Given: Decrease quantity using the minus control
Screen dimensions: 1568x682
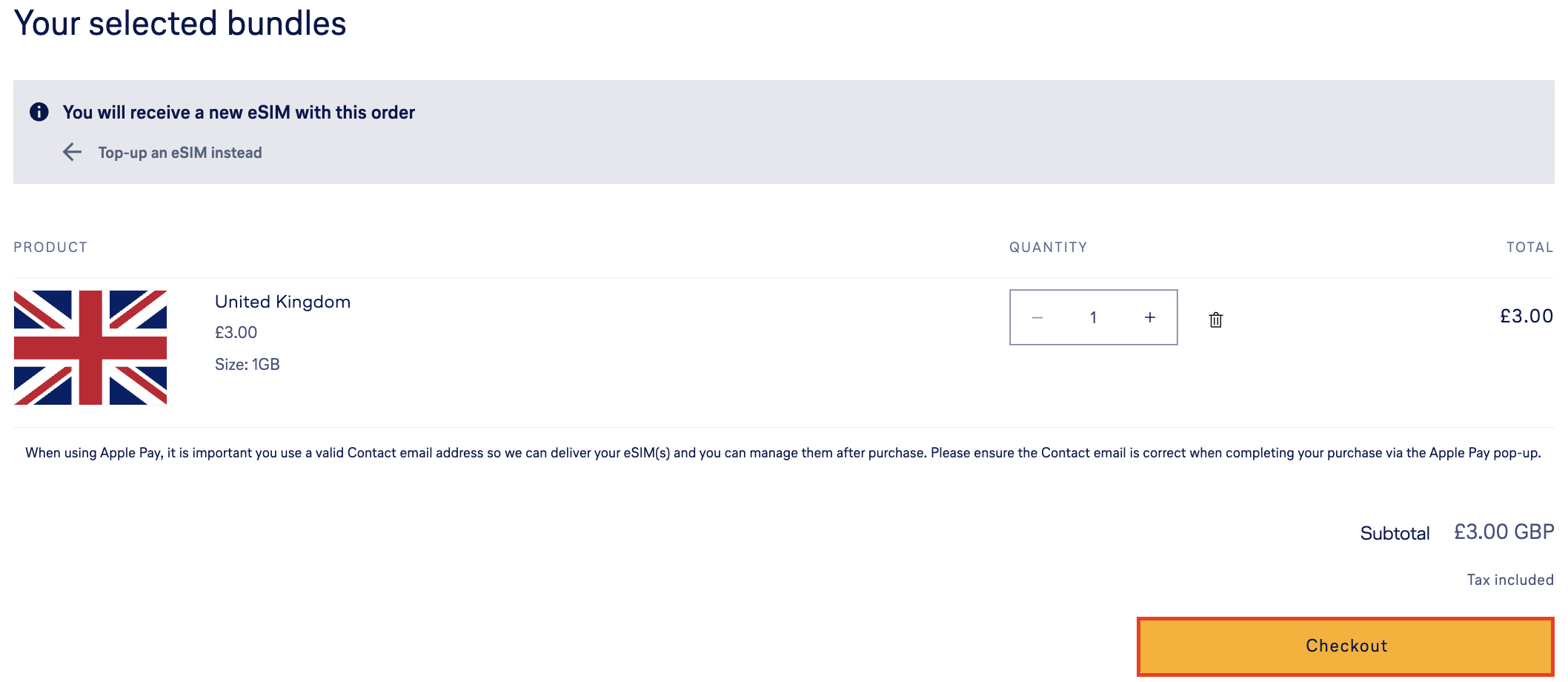Looking at the screenshot, I should pyautogui.click(x=1037, y=317).
